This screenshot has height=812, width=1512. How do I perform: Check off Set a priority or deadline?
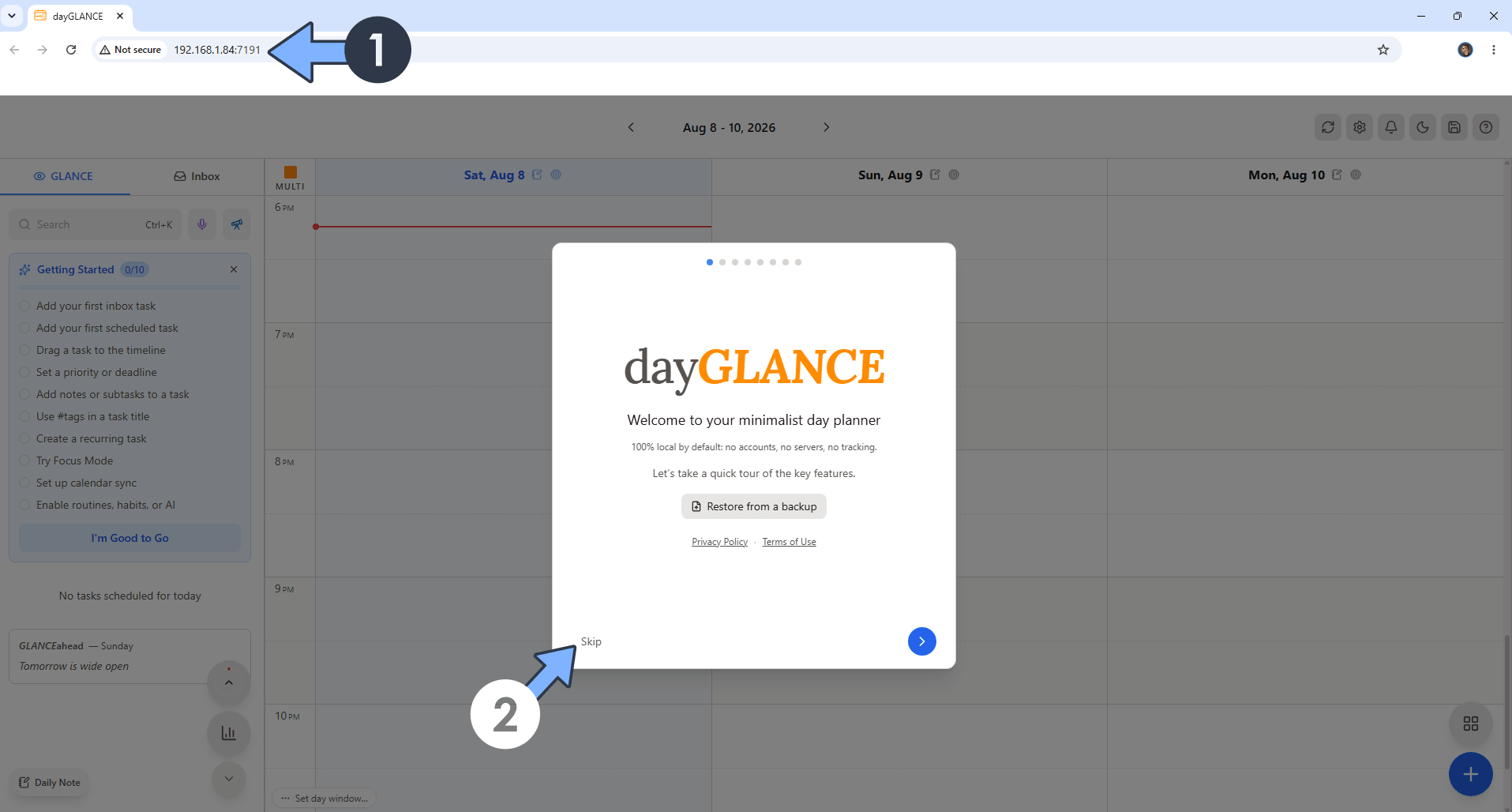24,372
